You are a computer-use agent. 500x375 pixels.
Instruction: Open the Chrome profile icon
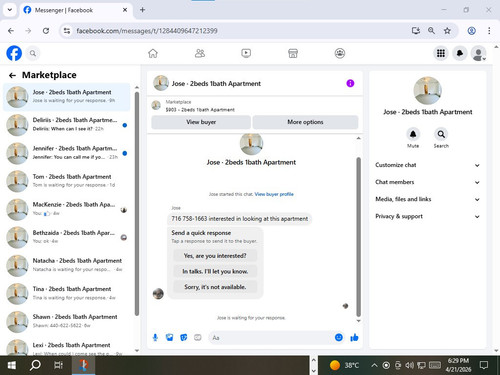coord(471,31)
